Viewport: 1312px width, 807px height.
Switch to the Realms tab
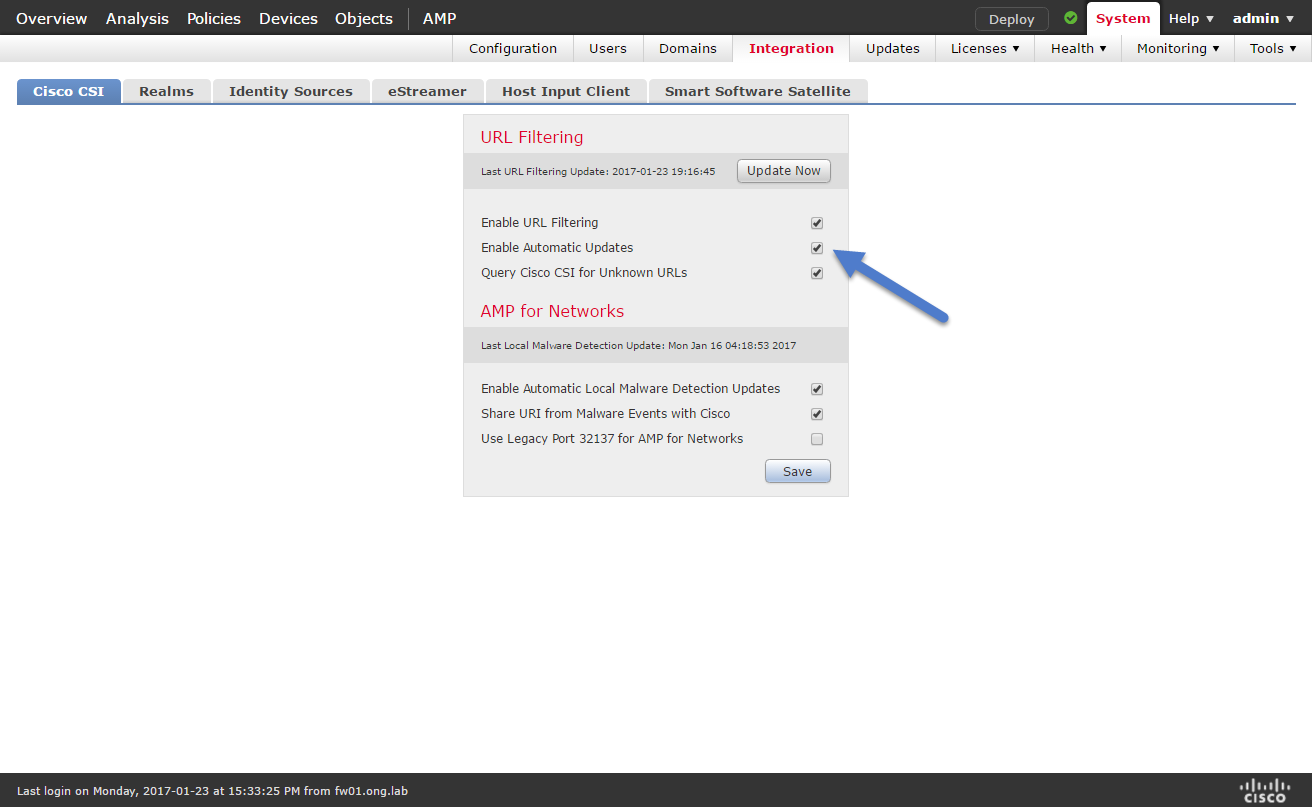point(166,91)
